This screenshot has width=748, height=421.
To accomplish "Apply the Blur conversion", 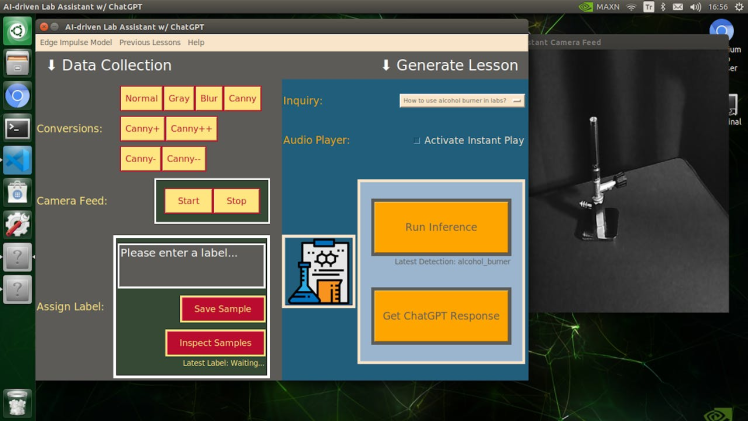I will click(x=208, y=98).
